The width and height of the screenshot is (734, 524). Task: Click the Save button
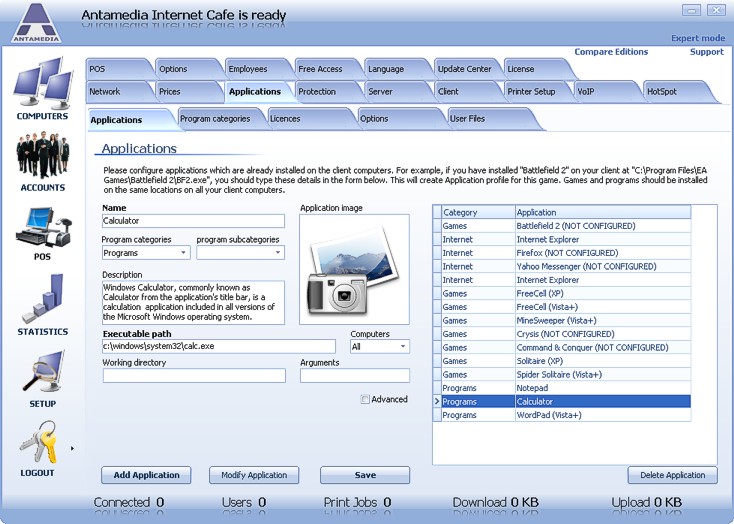pyautogui.click(x=365, y=475)
